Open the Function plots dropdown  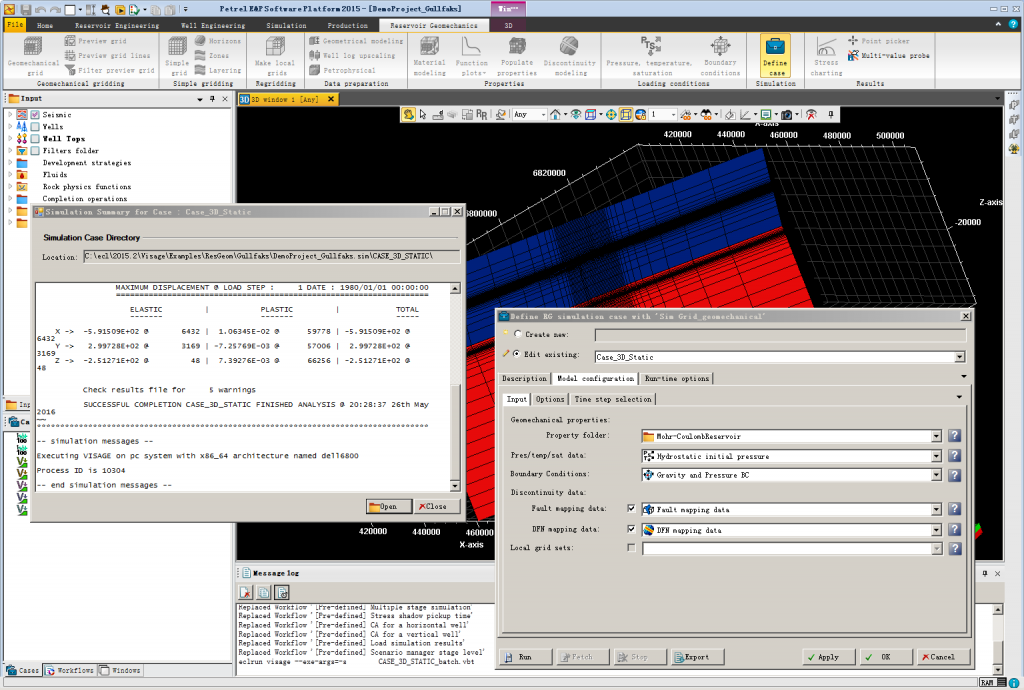click(x=472, y=55)
